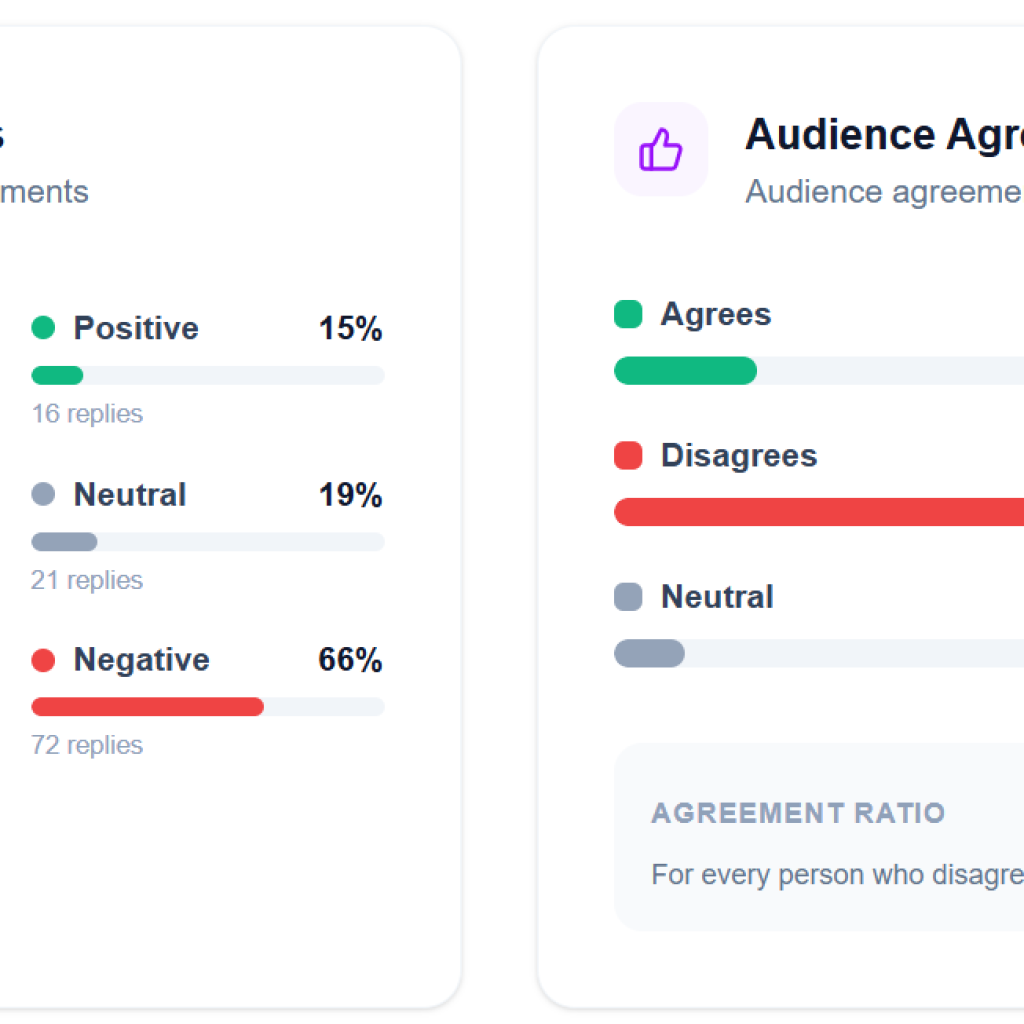Viewport: 1024px width, 1024px height.
Task: Click the red Negative progress bar
Action: (x=208, y=707)
